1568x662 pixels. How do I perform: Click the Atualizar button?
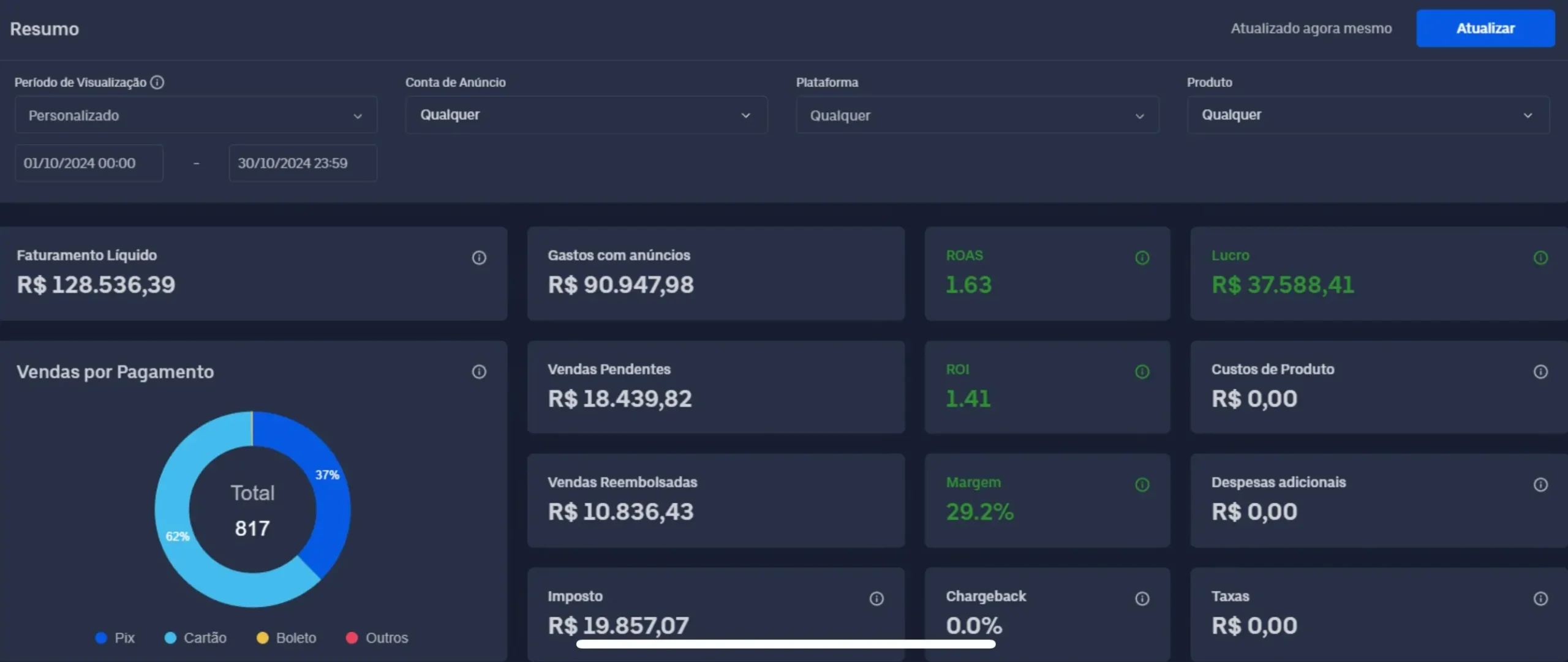[1485, 29]
